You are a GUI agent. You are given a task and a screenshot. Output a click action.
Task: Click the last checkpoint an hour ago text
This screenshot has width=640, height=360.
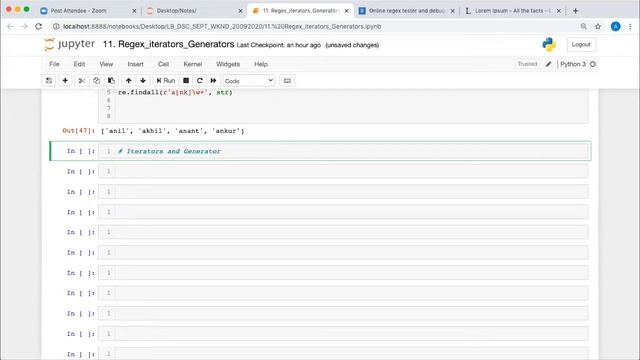point(279,45)
